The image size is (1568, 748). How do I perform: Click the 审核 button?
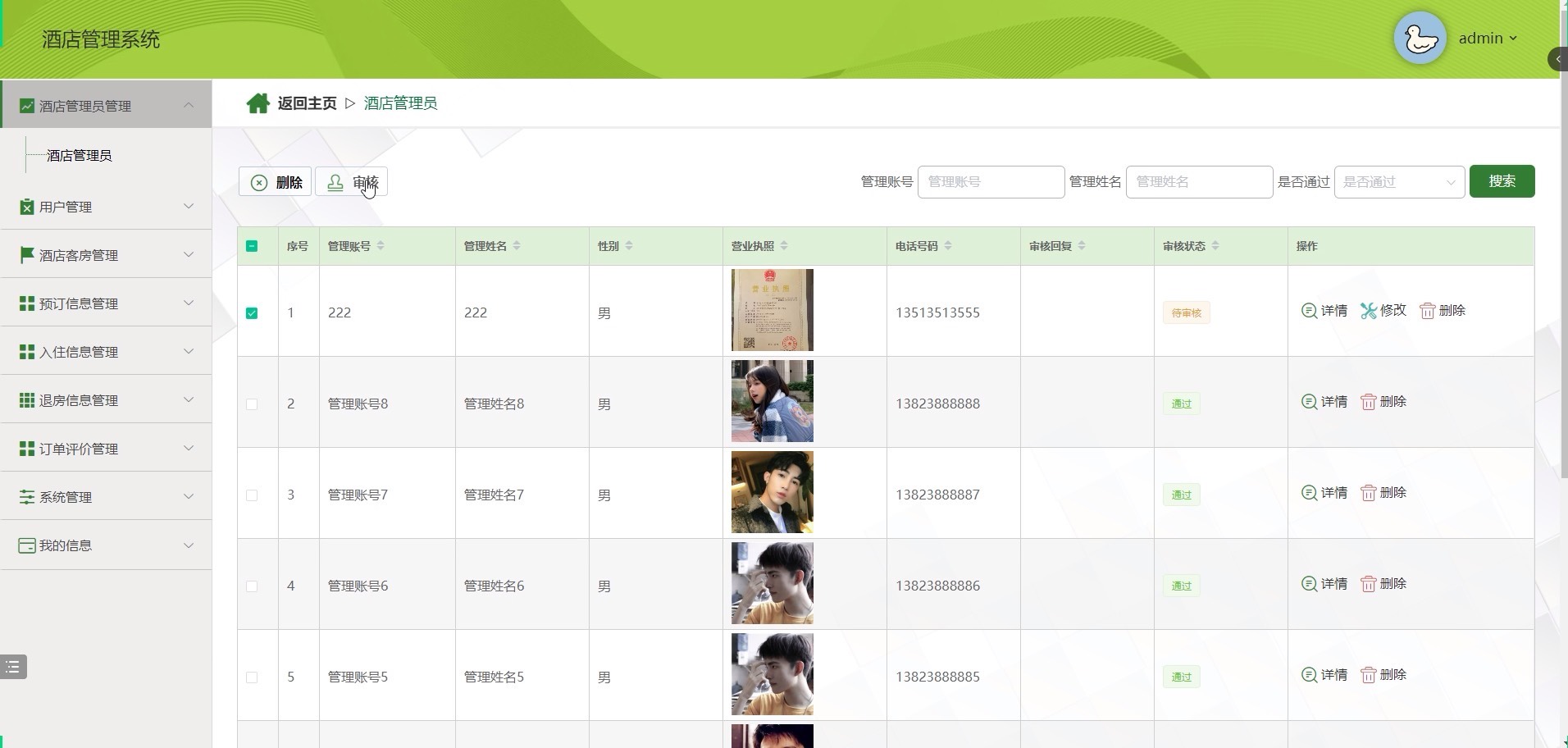[x=351, y=182]
